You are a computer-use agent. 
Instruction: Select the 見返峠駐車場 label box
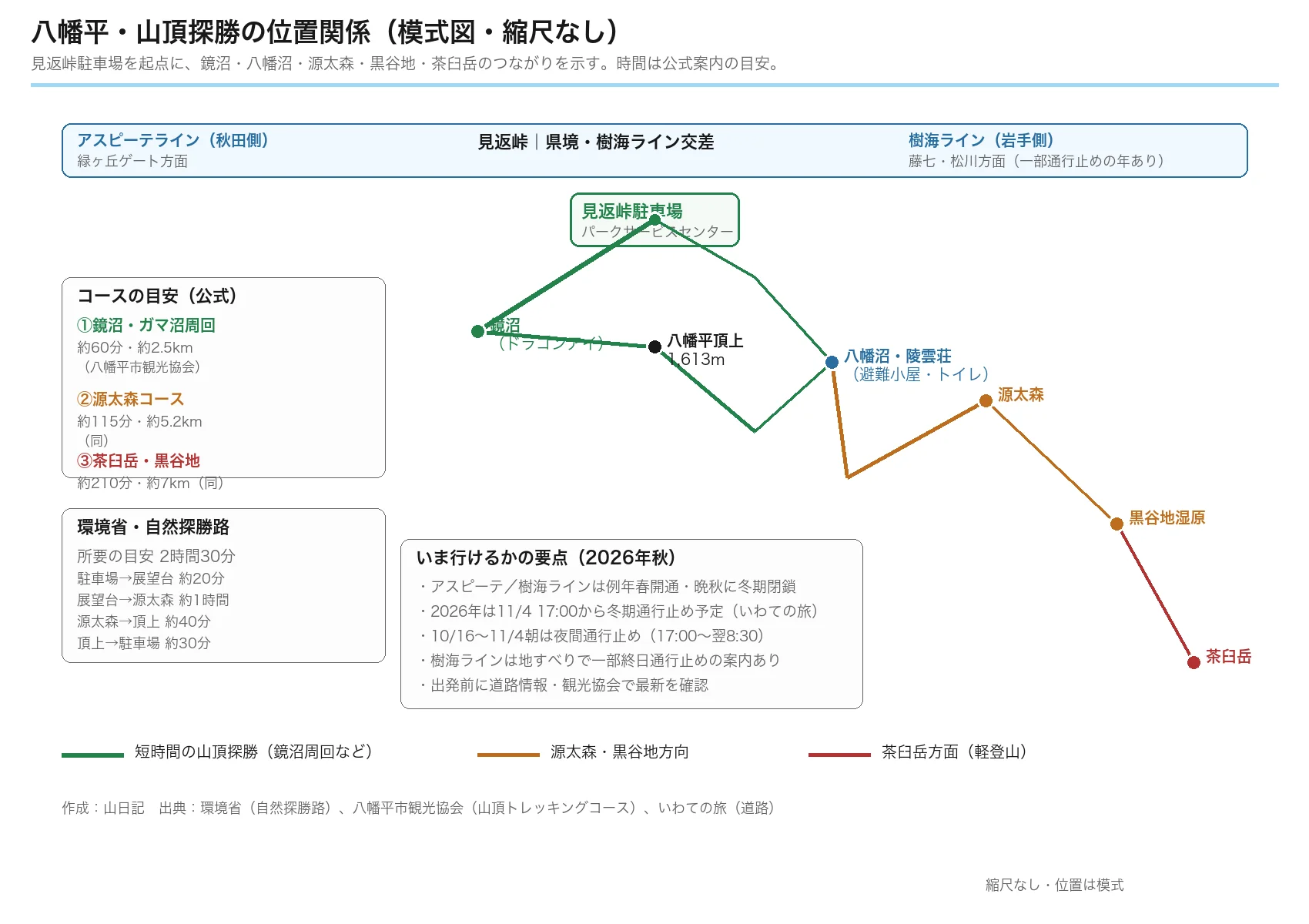click(654, 220)
